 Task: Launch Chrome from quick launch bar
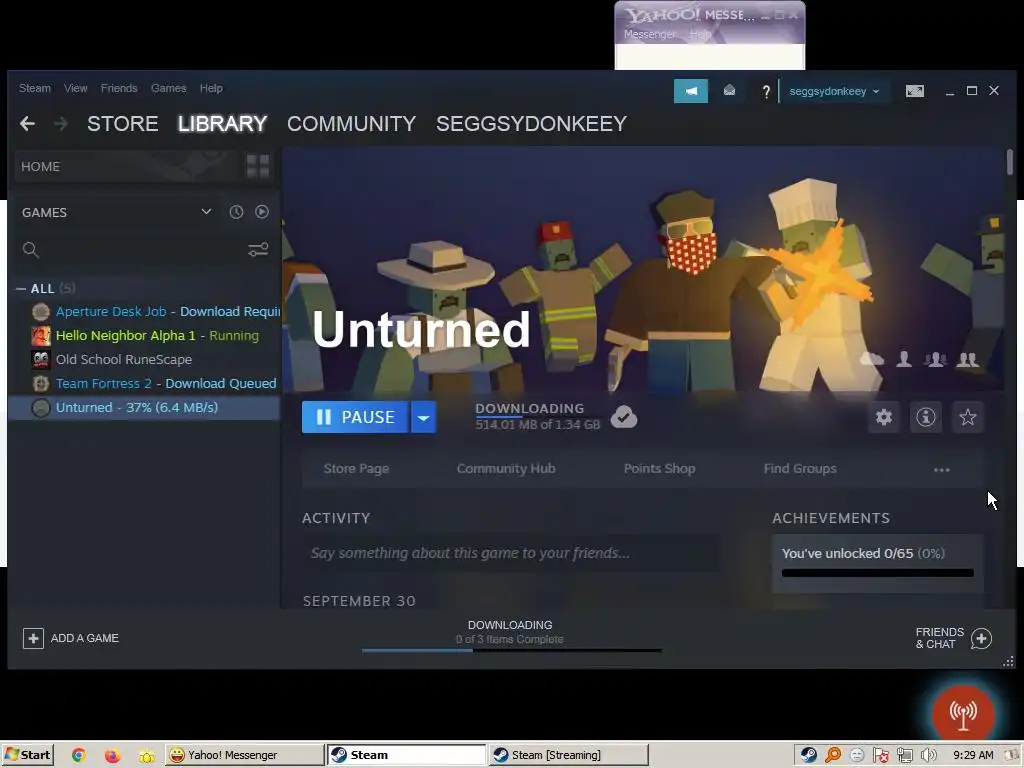click(x=78, y=755)
